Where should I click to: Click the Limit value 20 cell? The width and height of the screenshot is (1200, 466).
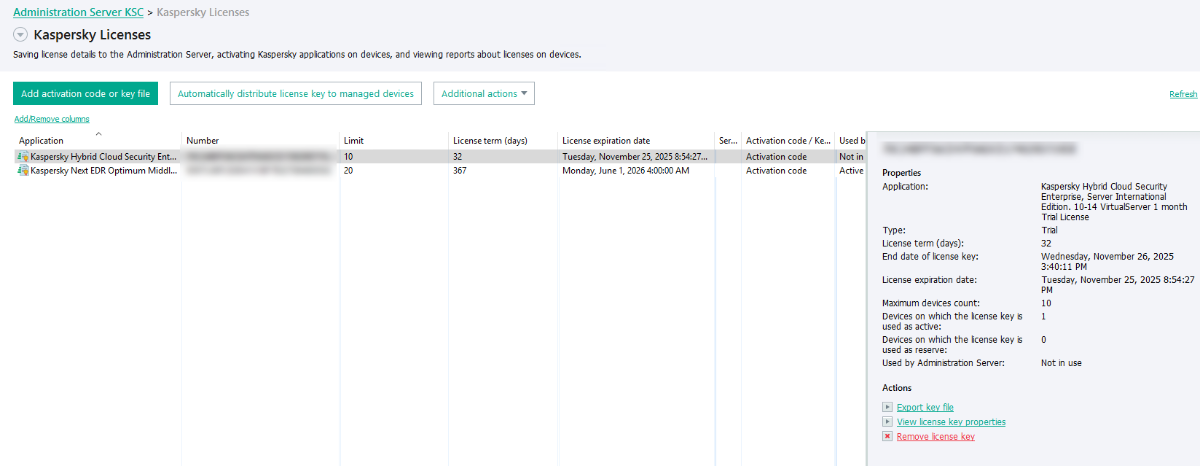tap(349, 171)
